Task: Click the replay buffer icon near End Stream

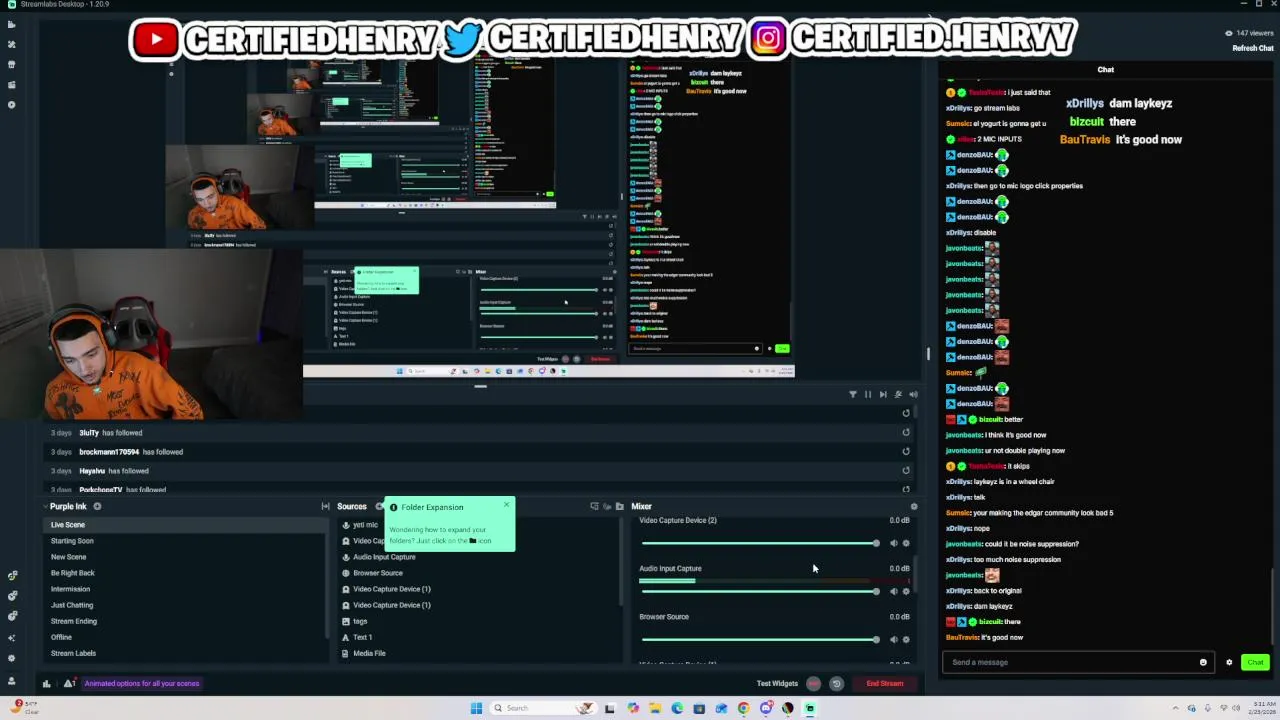Action: coord(836,684)
